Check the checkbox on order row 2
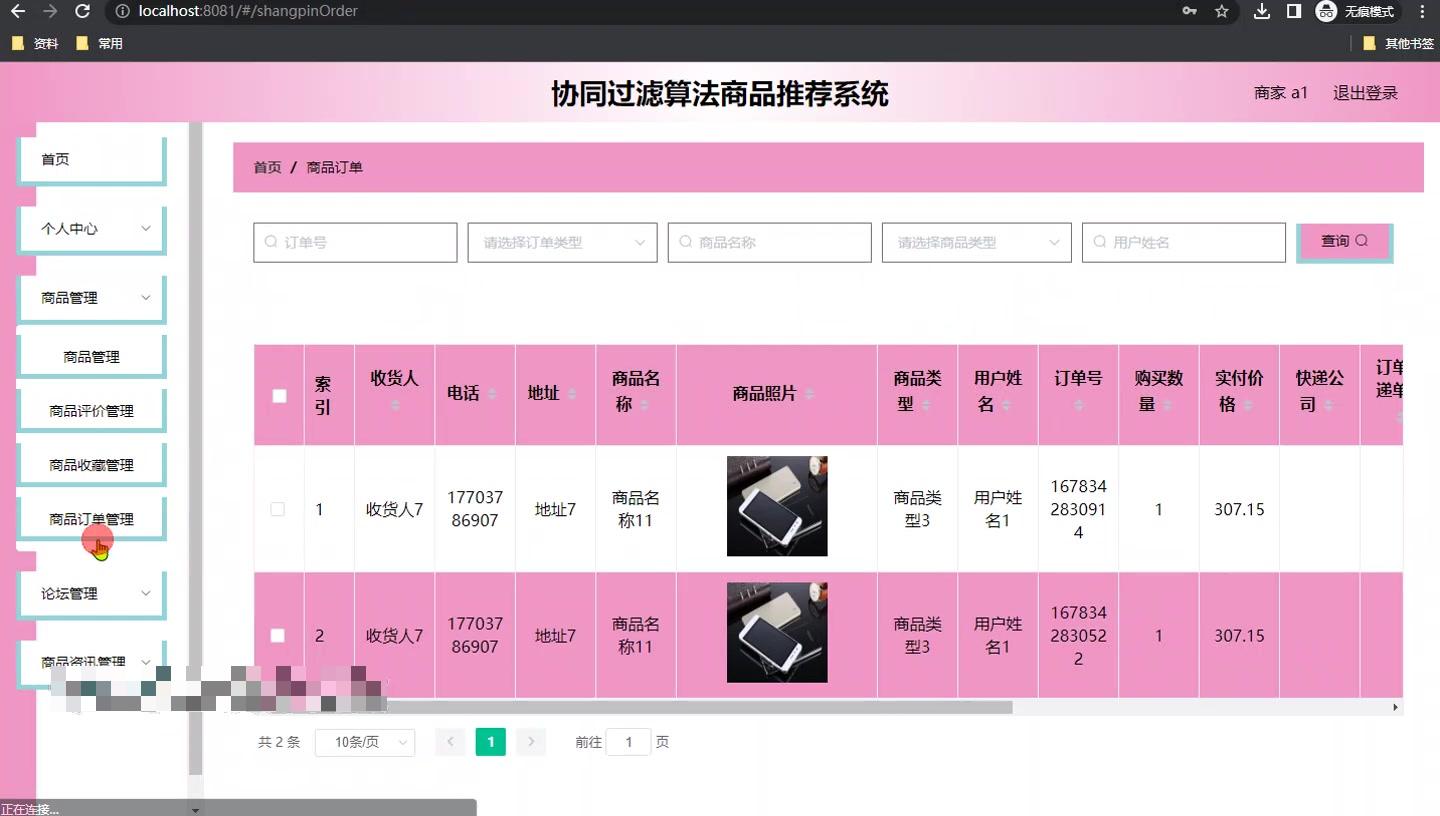The width and height of the screenshot is (1440, 816). click(x=278, y=635)
